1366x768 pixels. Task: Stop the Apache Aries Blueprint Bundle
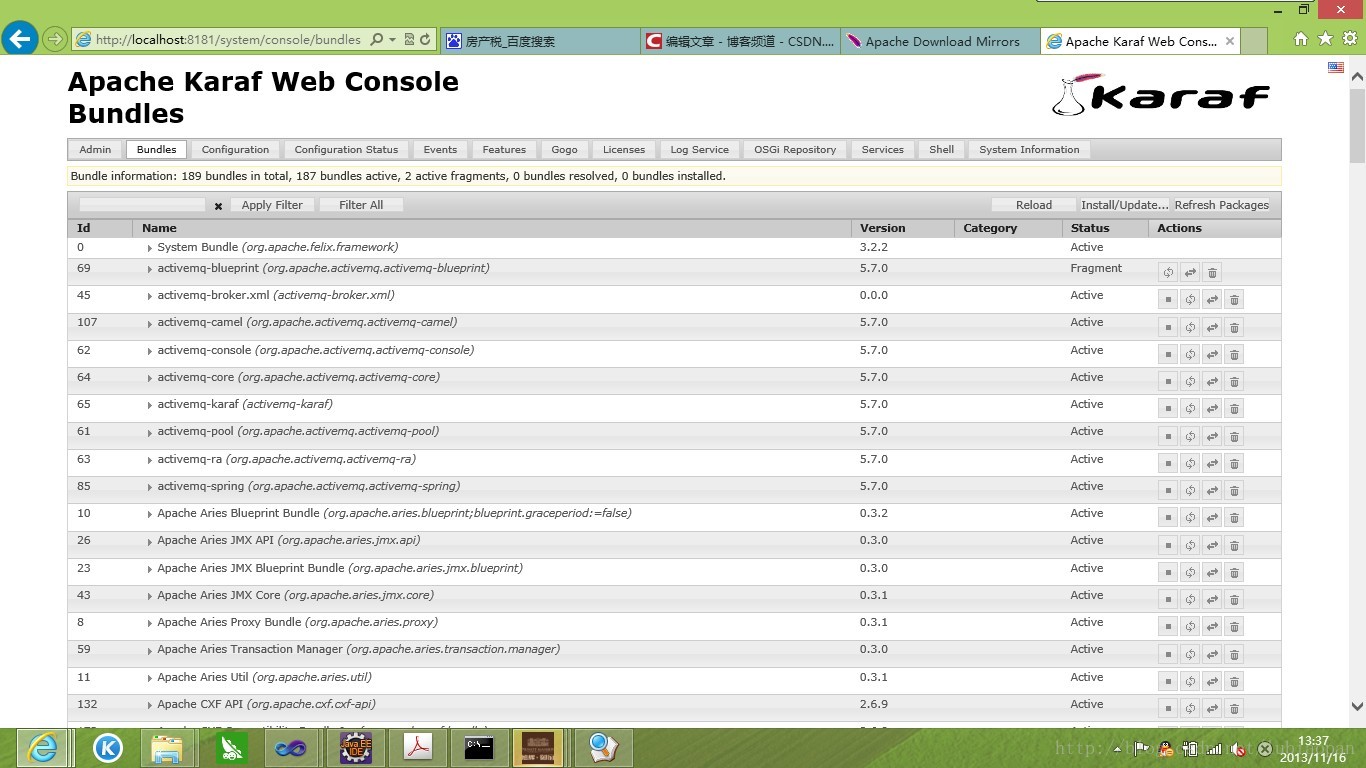coord(1168,518)
